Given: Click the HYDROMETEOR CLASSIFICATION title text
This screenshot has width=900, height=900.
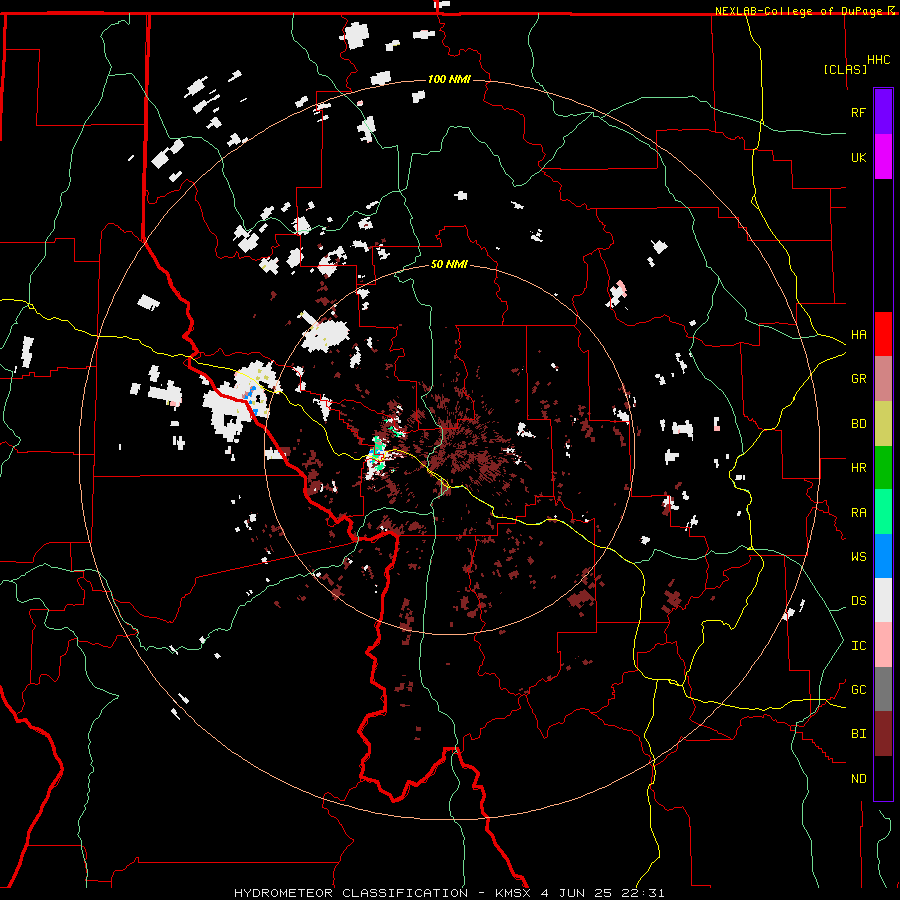Looking at the screenshot, I should [351, 893].
